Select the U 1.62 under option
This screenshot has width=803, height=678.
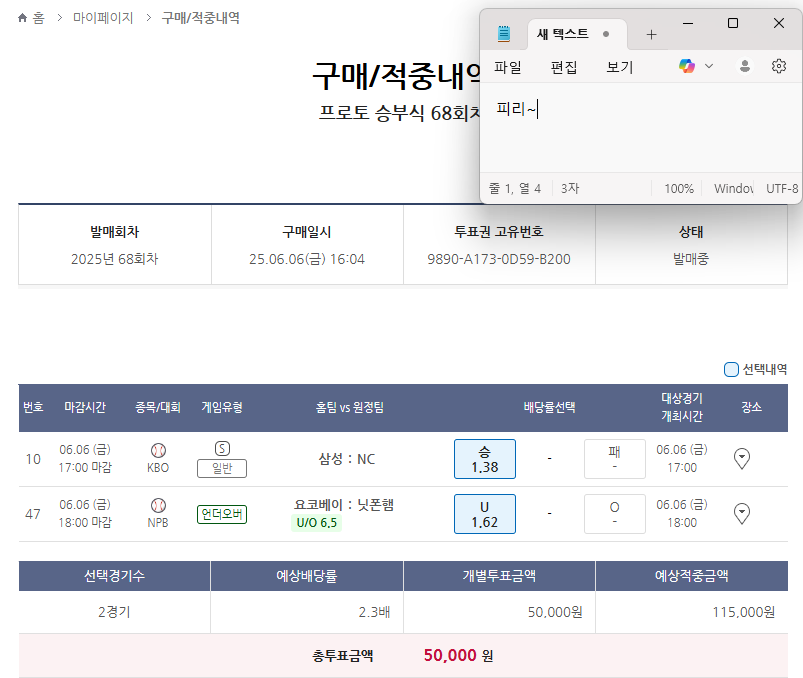[484, 513]
